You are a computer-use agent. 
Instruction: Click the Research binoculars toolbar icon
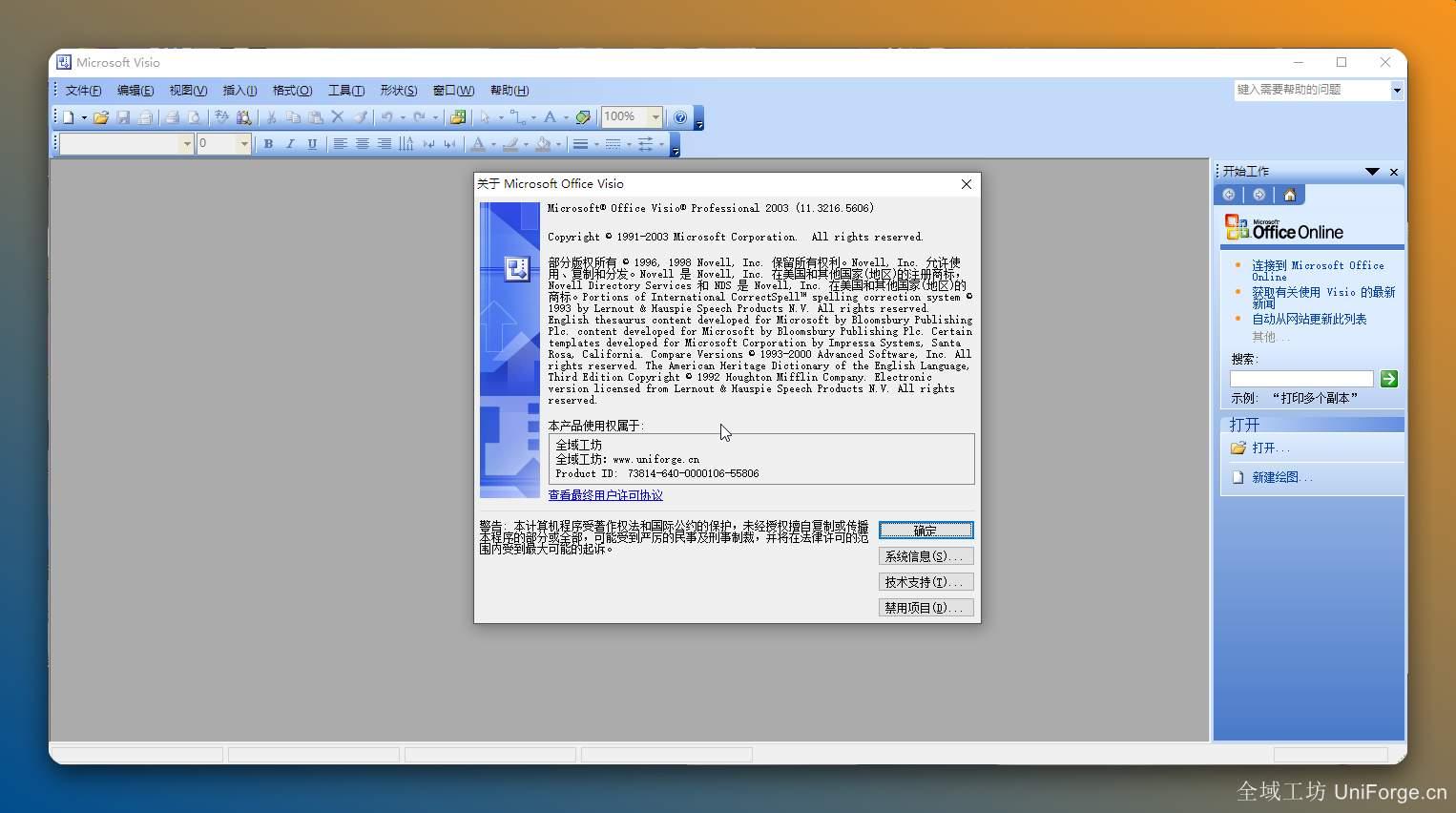tap(244, 117)
